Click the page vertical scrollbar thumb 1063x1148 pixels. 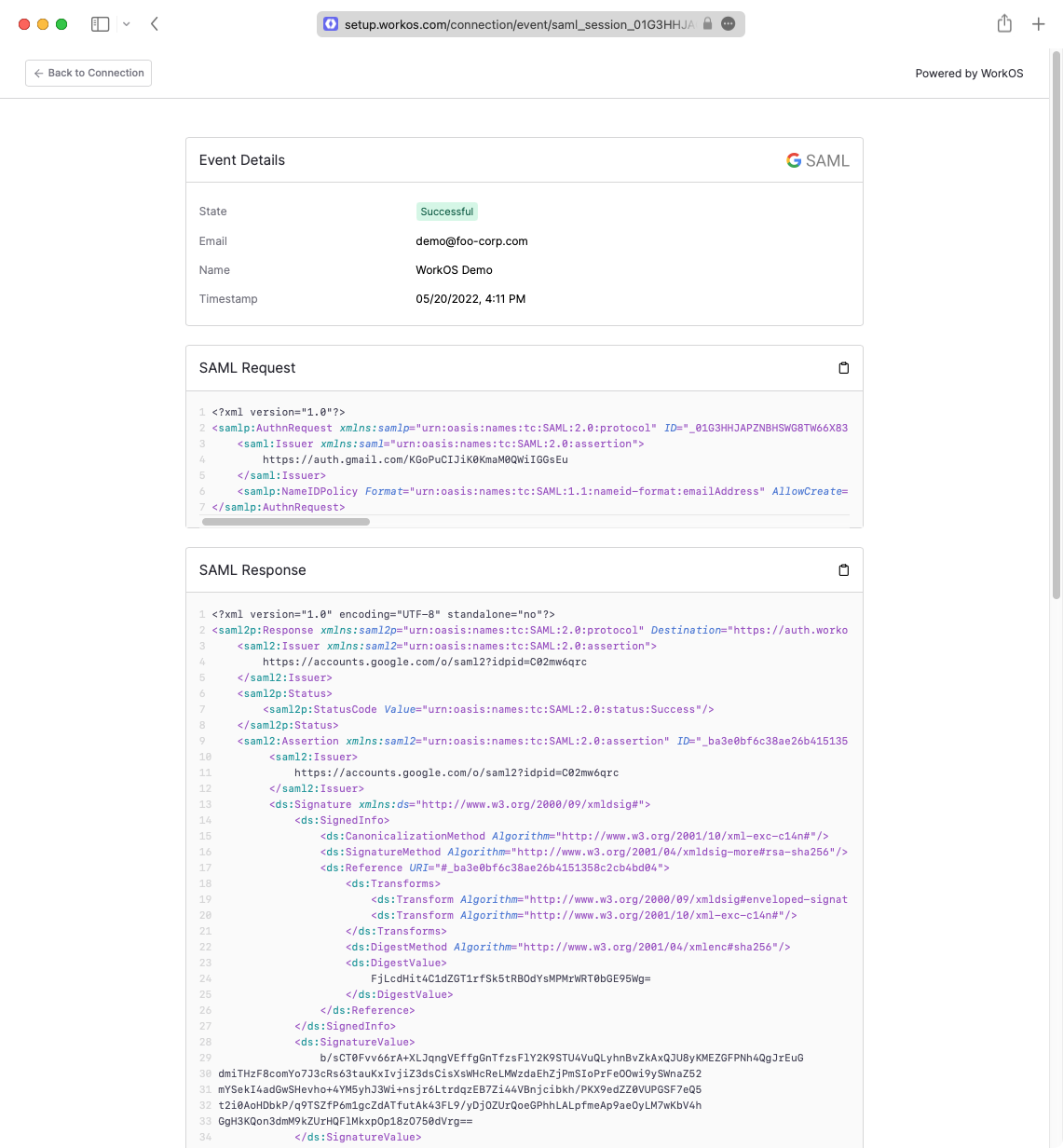(1056, 326)
